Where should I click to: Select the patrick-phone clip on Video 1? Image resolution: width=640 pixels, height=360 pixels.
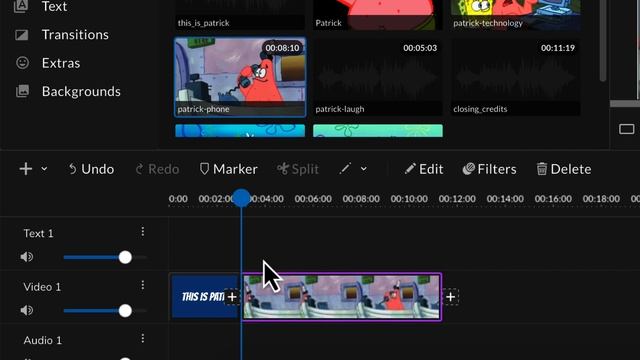click(x=342, y=297)
